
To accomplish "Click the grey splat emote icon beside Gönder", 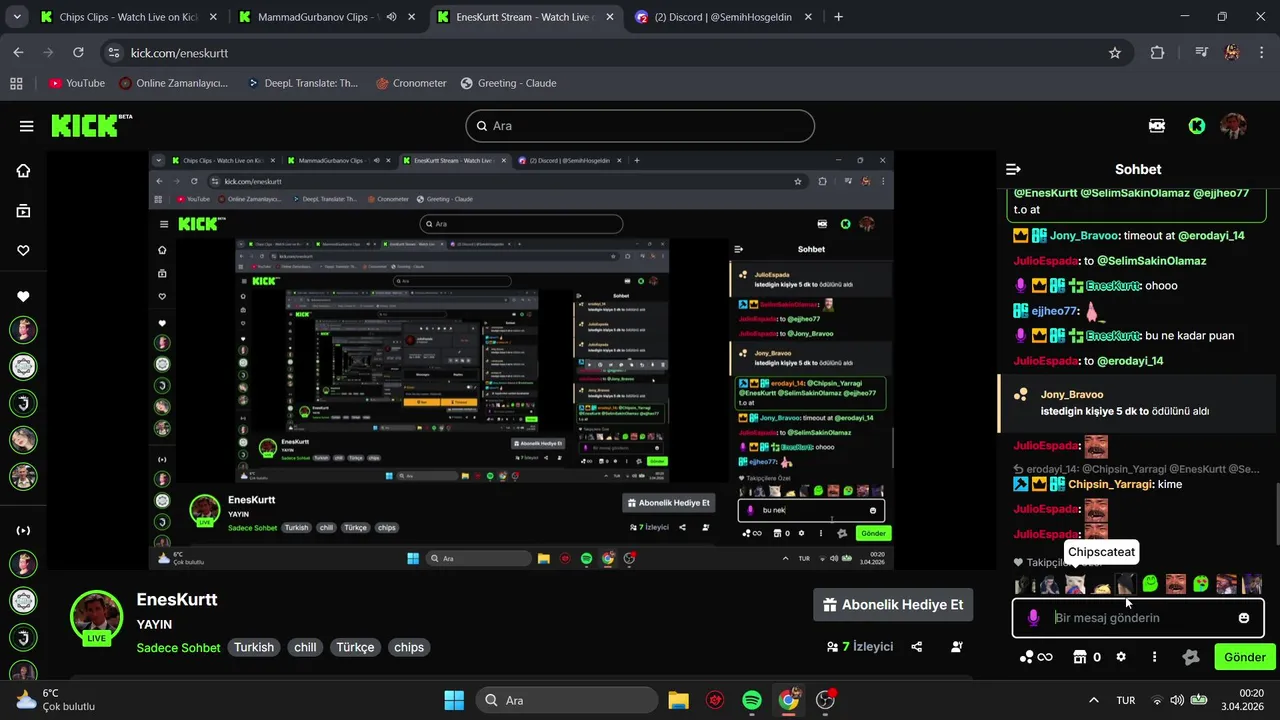I will click(x=1190, y=657).
